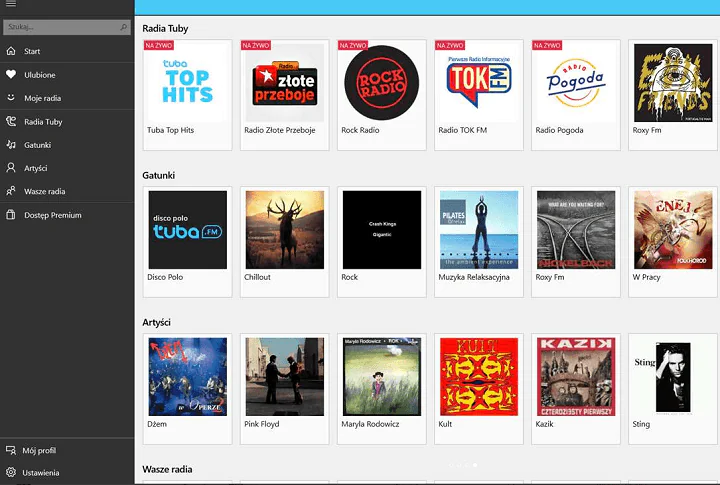Open Artyści in the sidebar
This screenshot has width=720, height=485.
67,168
